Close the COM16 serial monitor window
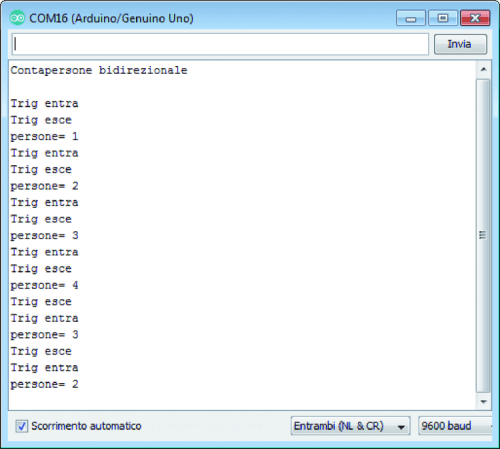500x449 pixels. pyautogui.click(x=475, y=18)
